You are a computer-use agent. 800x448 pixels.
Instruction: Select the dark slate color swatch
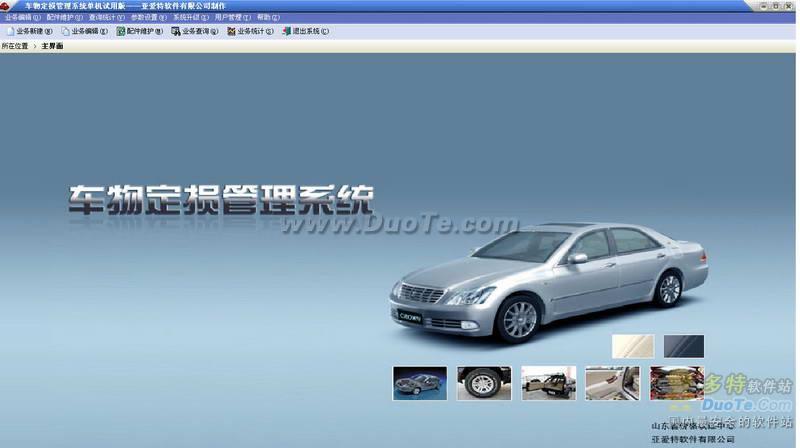click(684, 346)
